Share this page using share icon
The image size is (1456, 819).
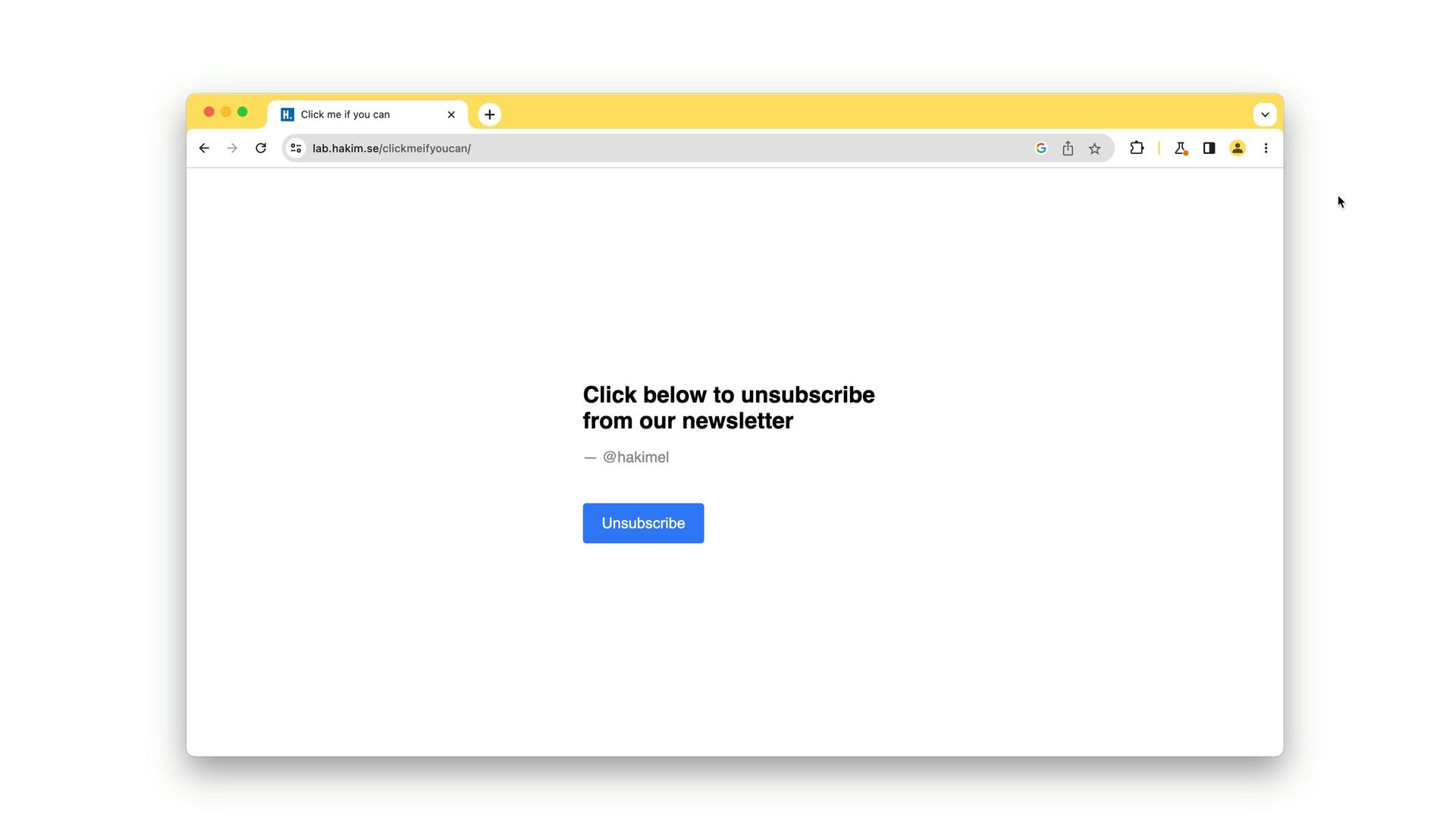click(x=1068, y=149)
